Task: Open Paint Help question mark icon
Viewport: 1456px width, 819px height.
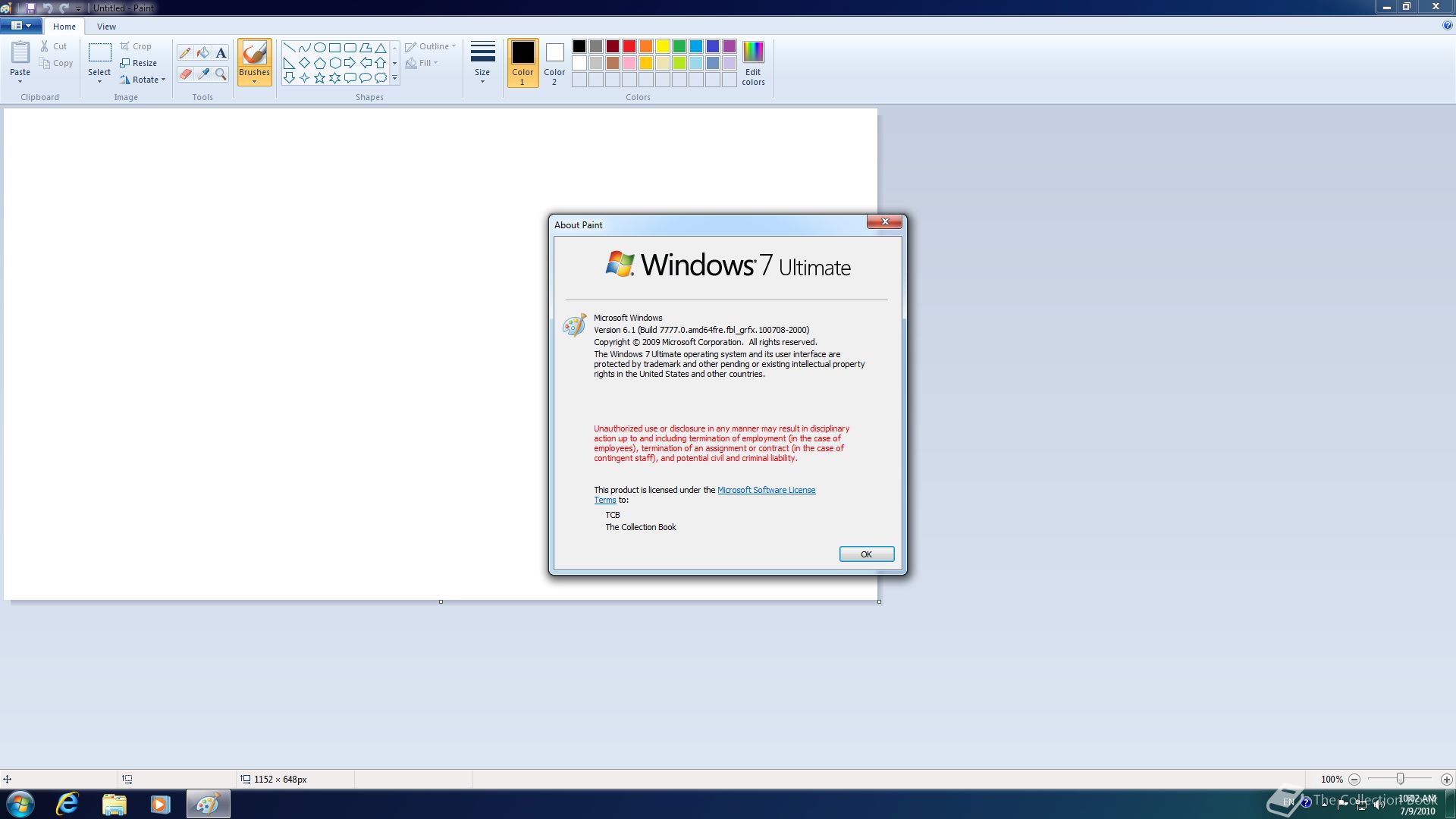Action: 1448,26
